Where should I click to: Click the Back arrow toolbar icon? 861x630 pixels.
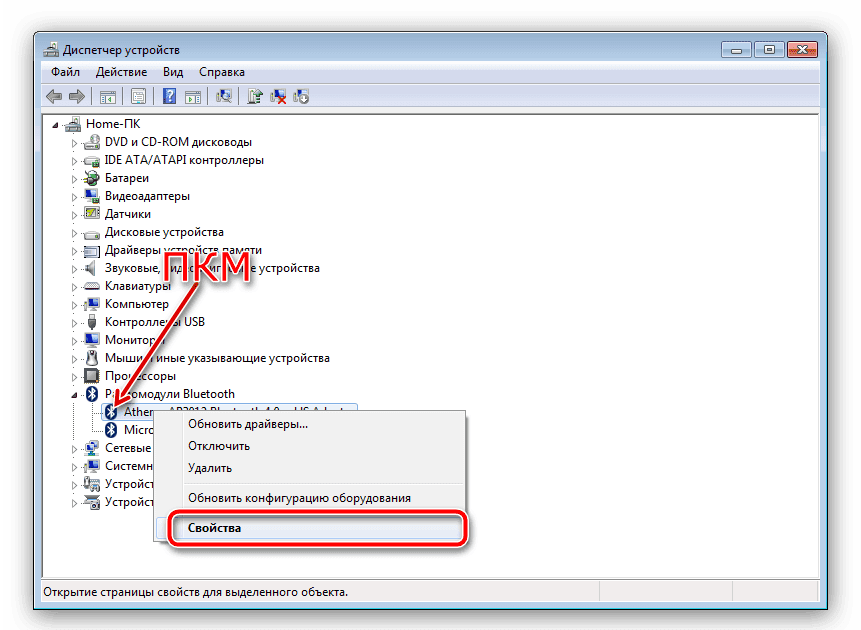pyautogui.click(x=54, y=97)
